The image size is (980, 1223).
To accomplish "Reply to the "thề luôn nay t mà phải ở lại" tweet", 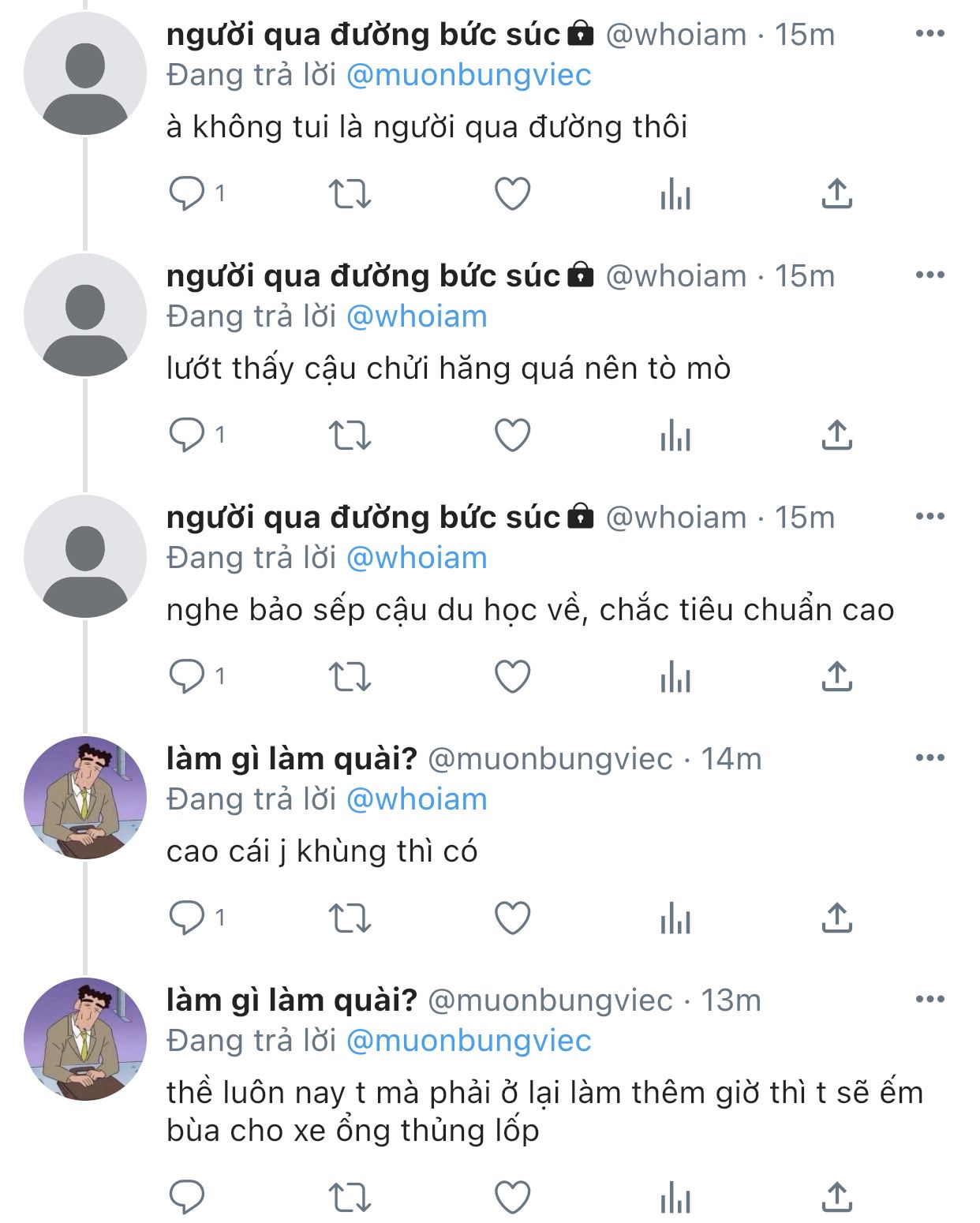I will [188, 1198].
